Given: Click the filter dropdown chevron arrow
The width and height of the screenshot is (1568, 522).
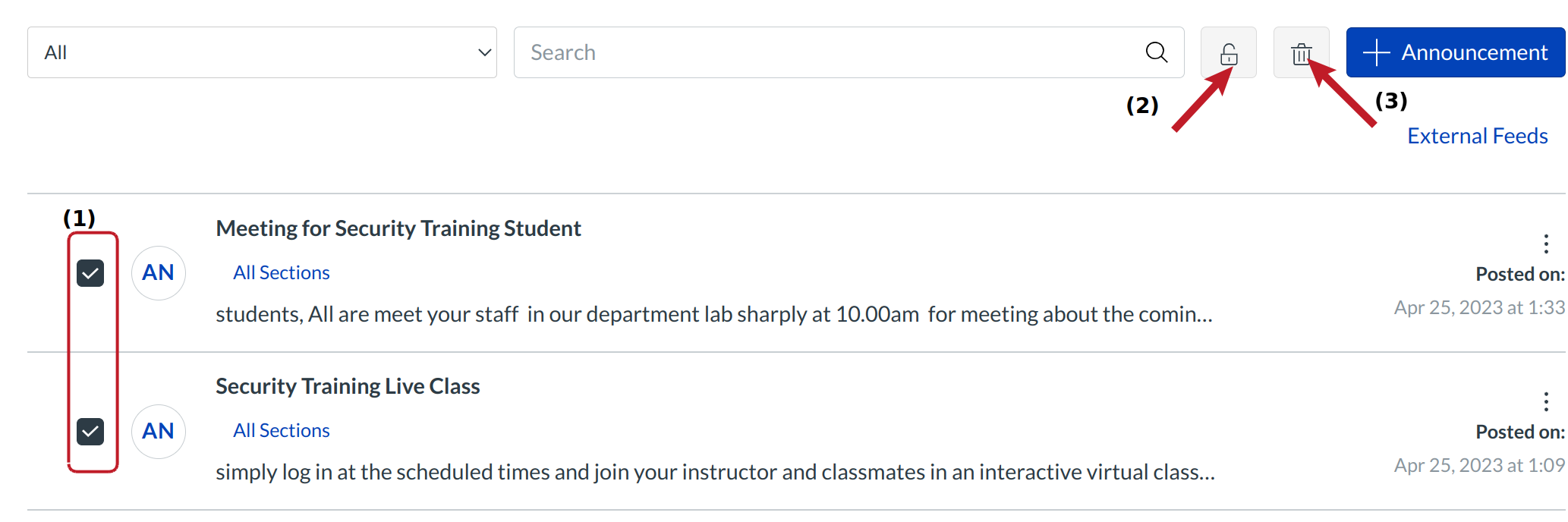Looking at the screenshot, I should [484, 52].
